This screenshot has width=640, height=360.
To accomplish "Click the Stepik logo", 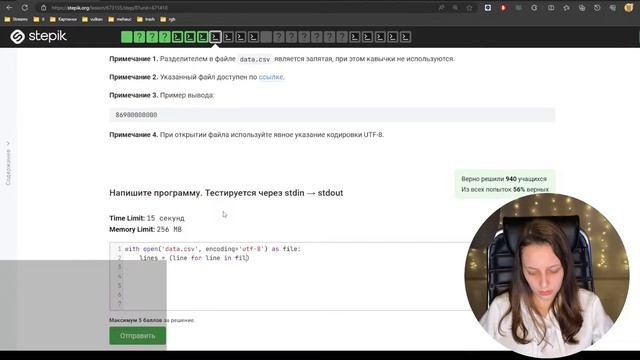I will [38, 36].
